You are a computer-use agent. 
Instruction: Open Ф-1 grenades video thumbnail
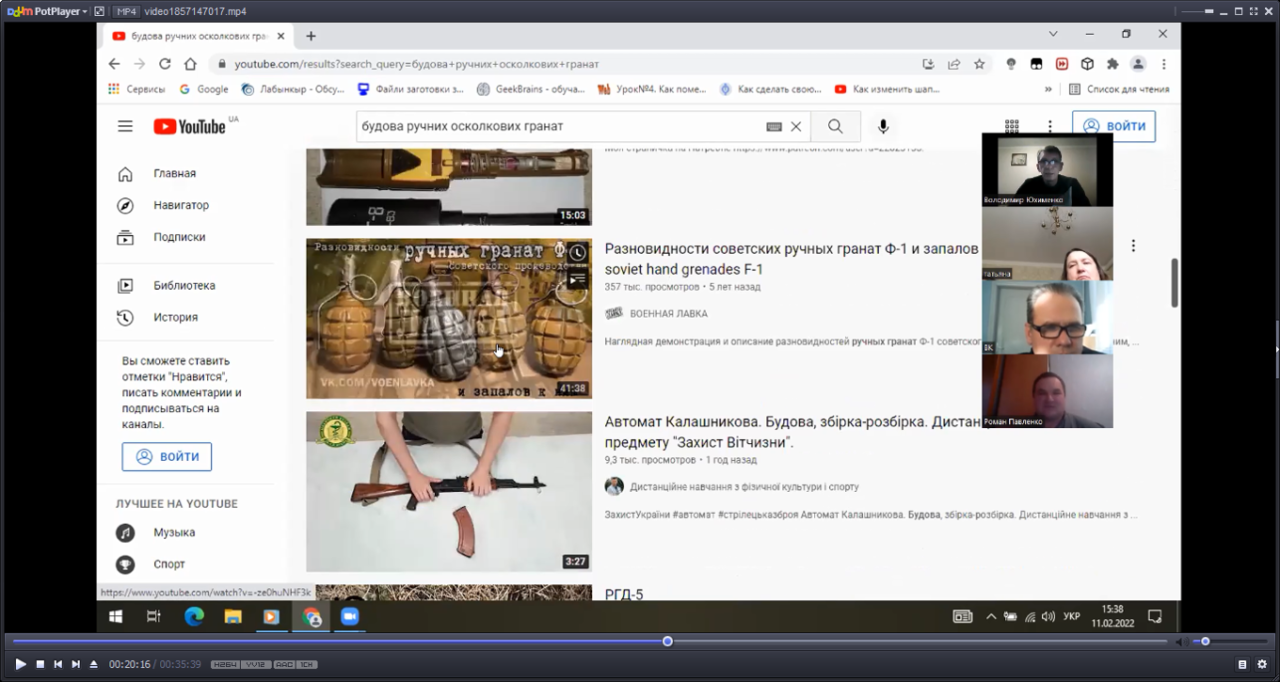click(449, 318)
